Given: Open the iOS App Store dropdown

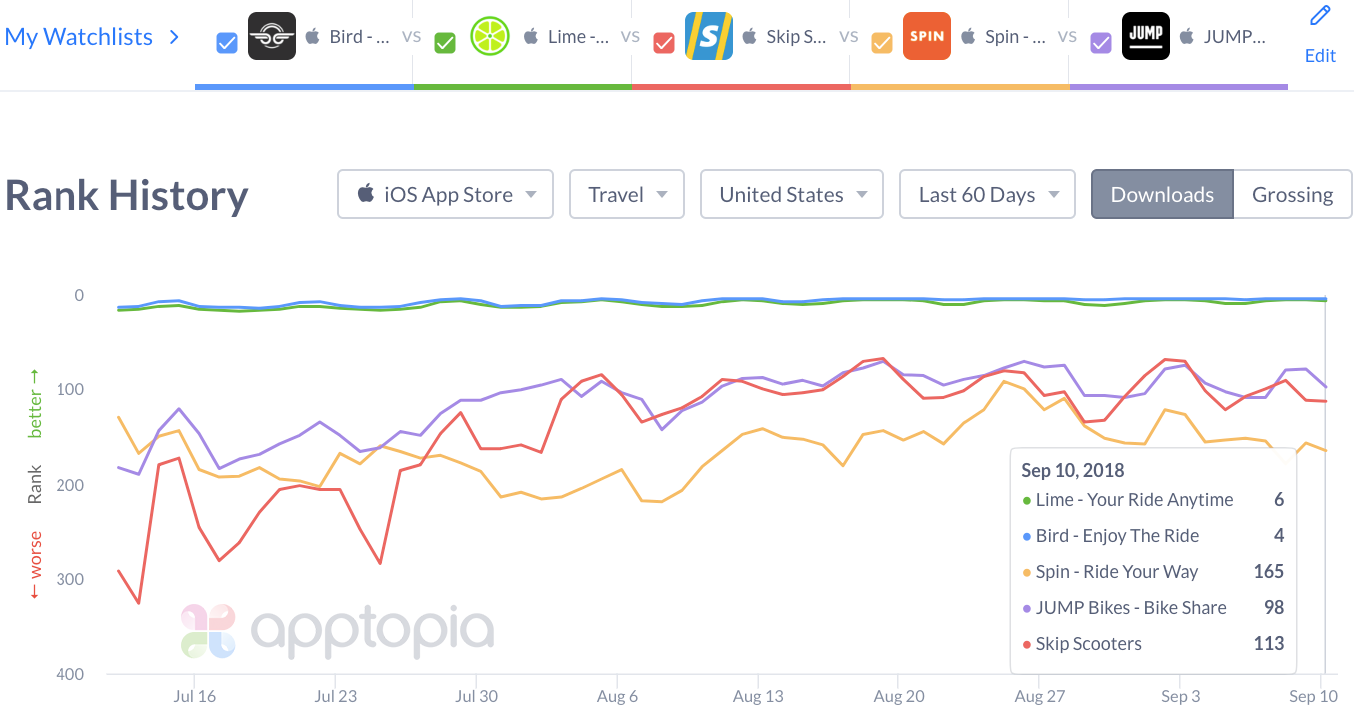Looking at the screenshot, I should (x=445, y=194).
